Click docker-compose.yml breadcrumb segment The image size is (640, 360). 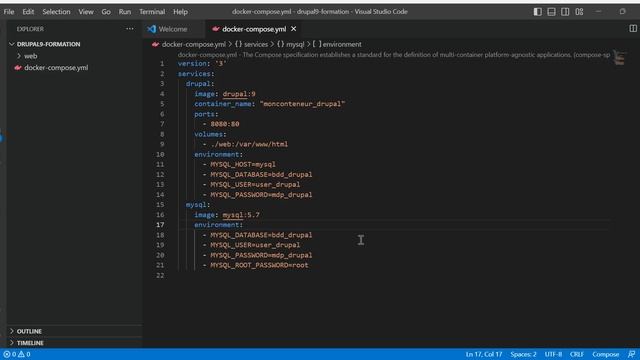(193, 44)
